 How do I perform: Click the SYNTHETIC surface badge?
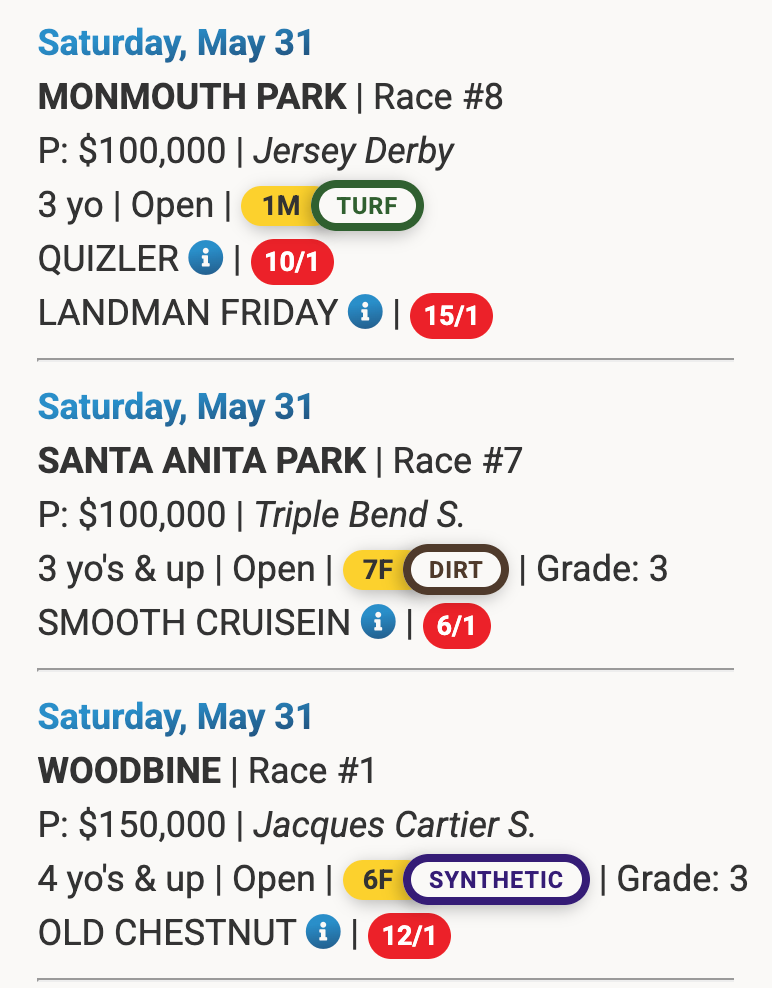point(496,880)
